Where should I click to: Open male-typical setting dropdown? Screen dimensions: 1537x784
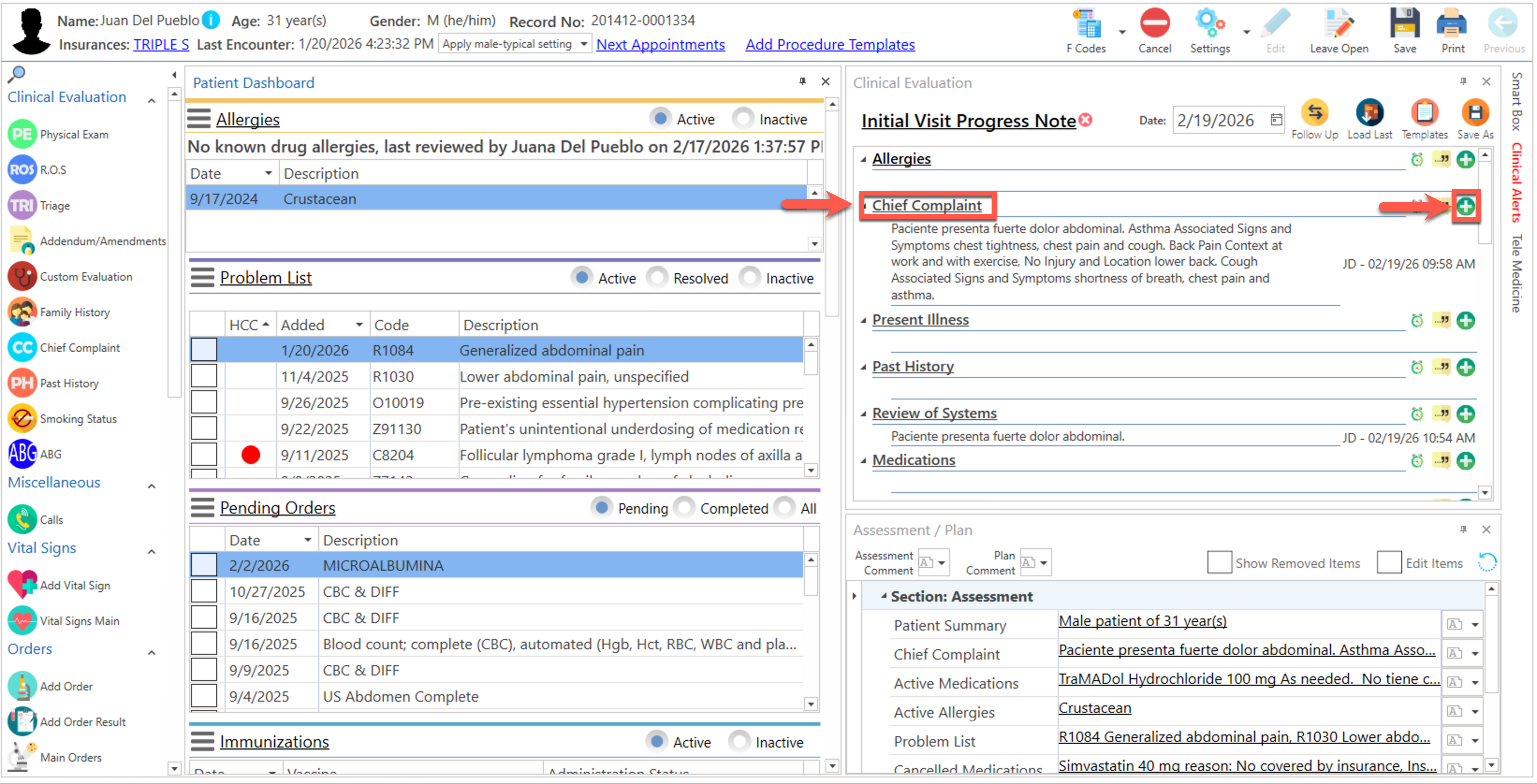coord(583,44)
